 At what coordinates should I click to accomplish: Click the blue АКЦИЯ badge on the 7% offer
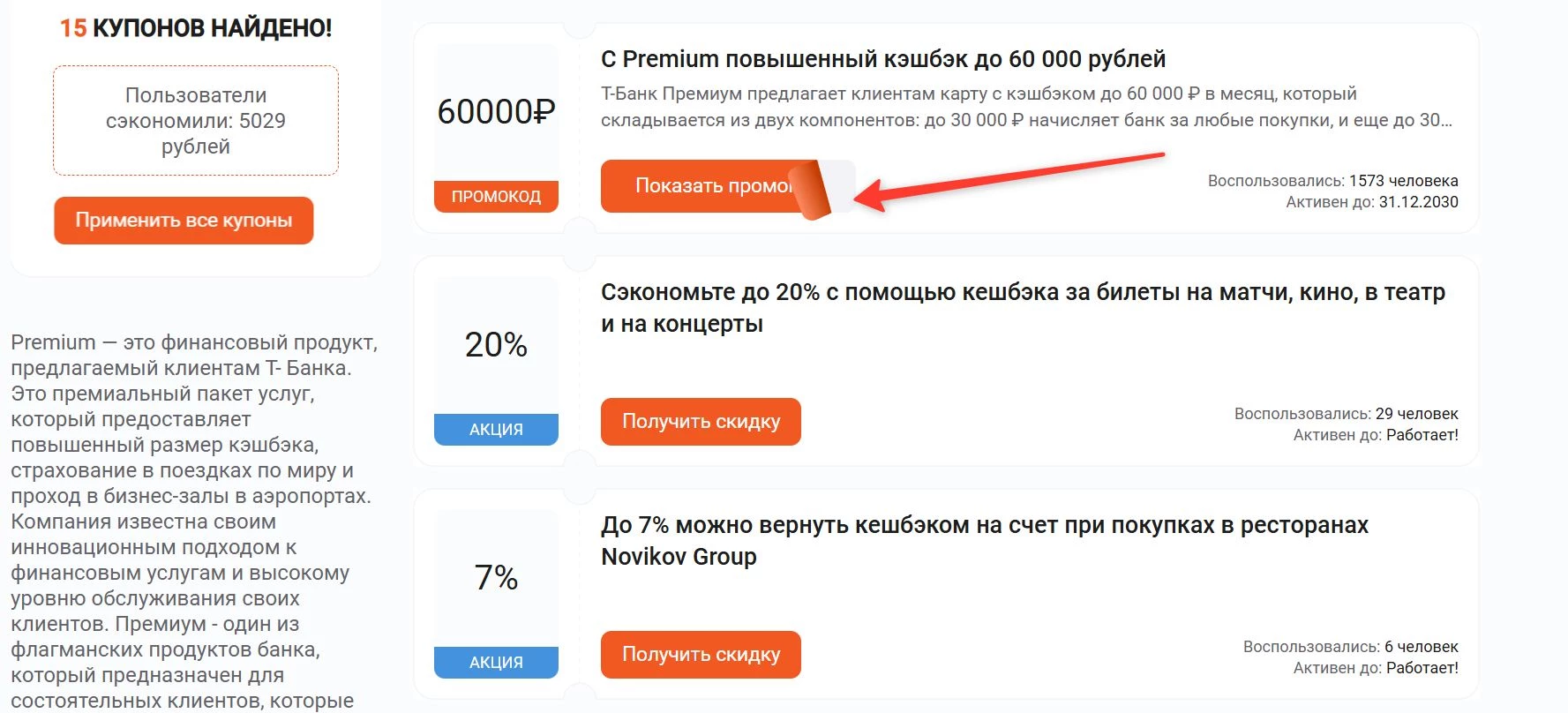[x=496, y=661]
